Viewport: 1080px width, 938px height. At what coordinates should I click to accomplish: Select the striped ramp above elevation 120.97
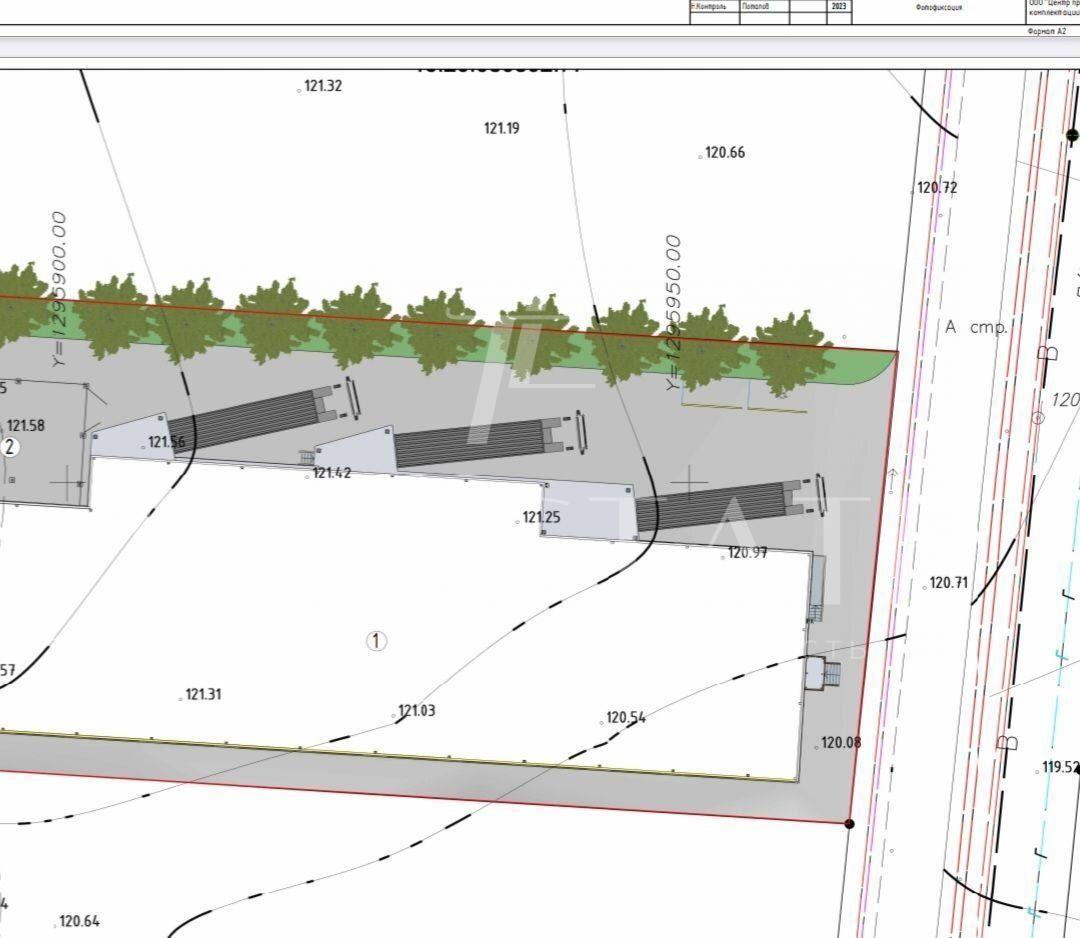pyautogui.click(x=712, y=506)
